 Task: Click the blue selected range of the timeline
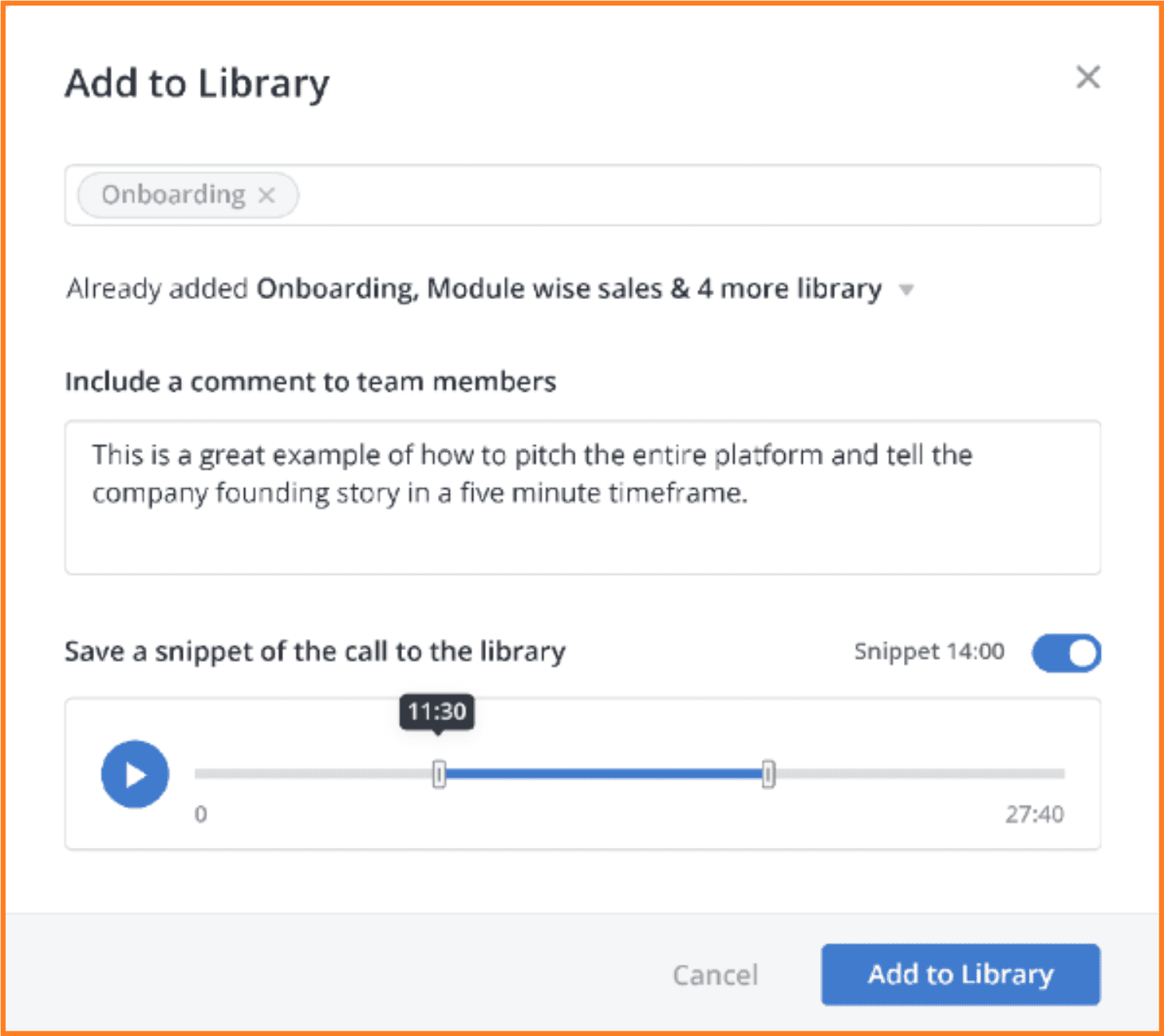(x=603, y=774)
